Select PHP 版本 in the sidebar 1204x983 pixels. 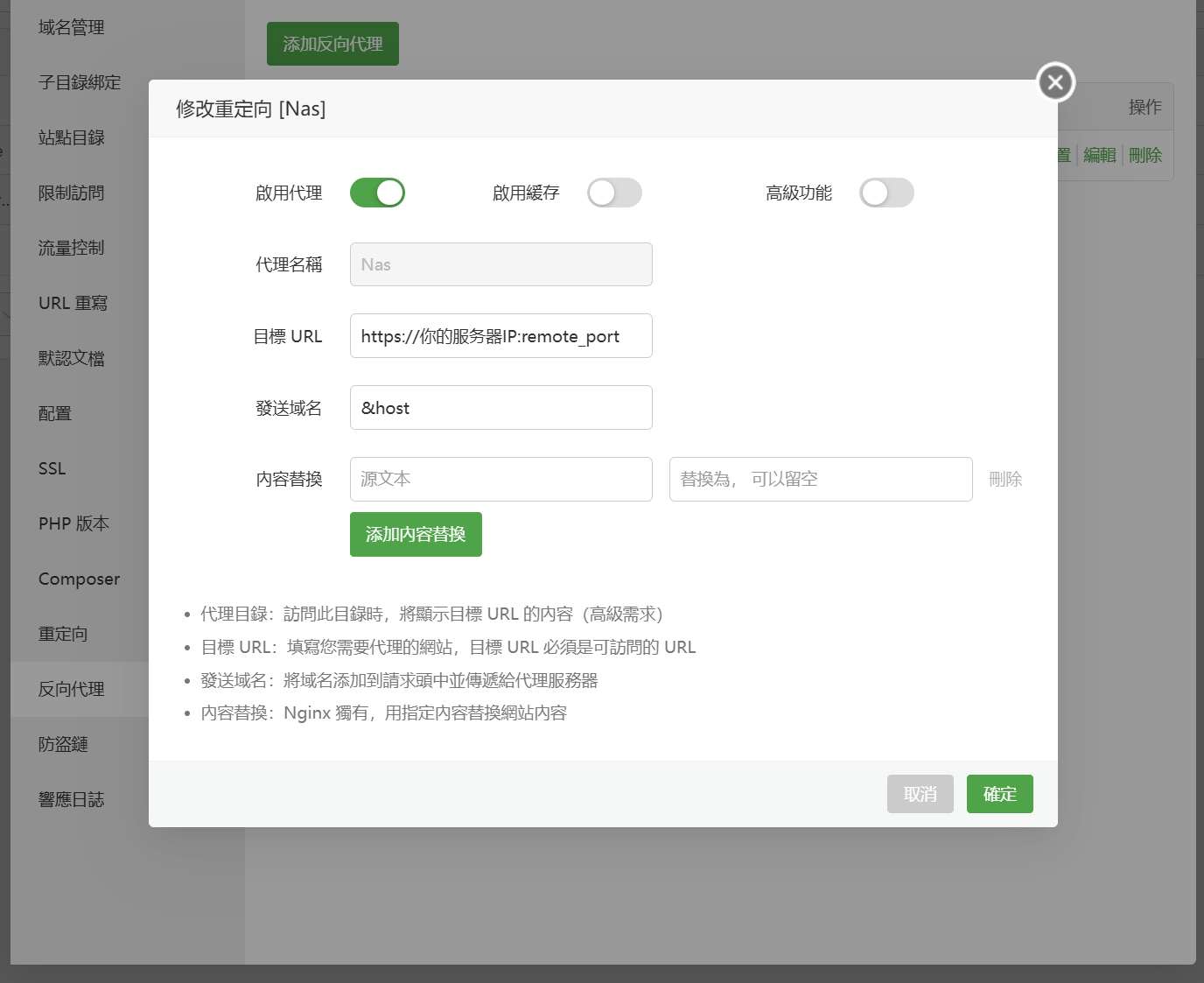[x=73, y=523]
